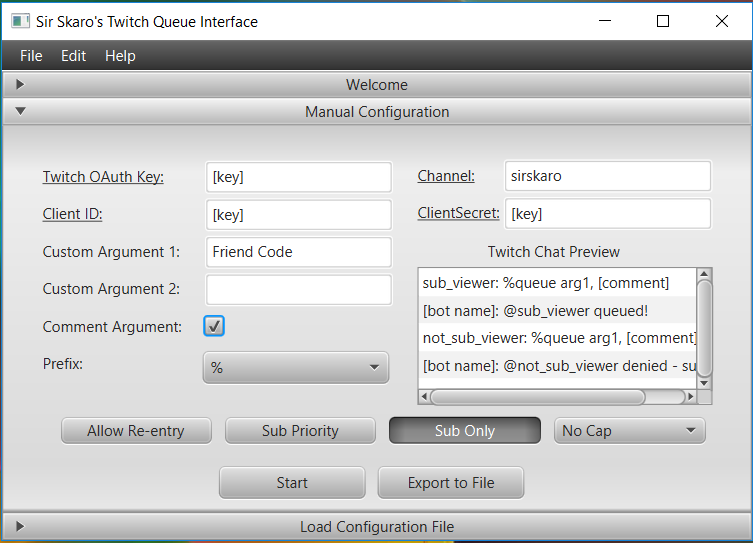The width and height of the screenshot is (753, 543).
Task: Open the Twitch OAuth Key link
Action: tap(103, 177)
